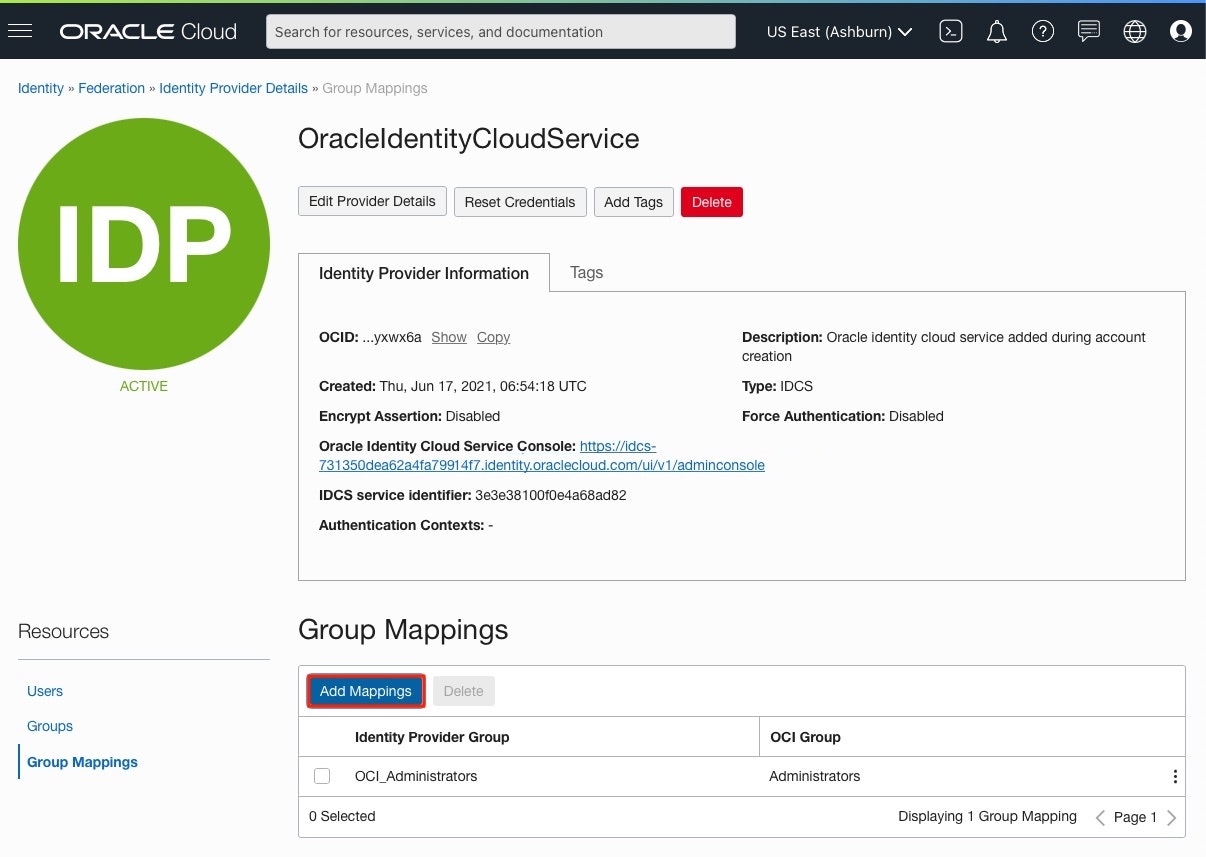
Task: Focus the resources search field
Action: [501, 31]
